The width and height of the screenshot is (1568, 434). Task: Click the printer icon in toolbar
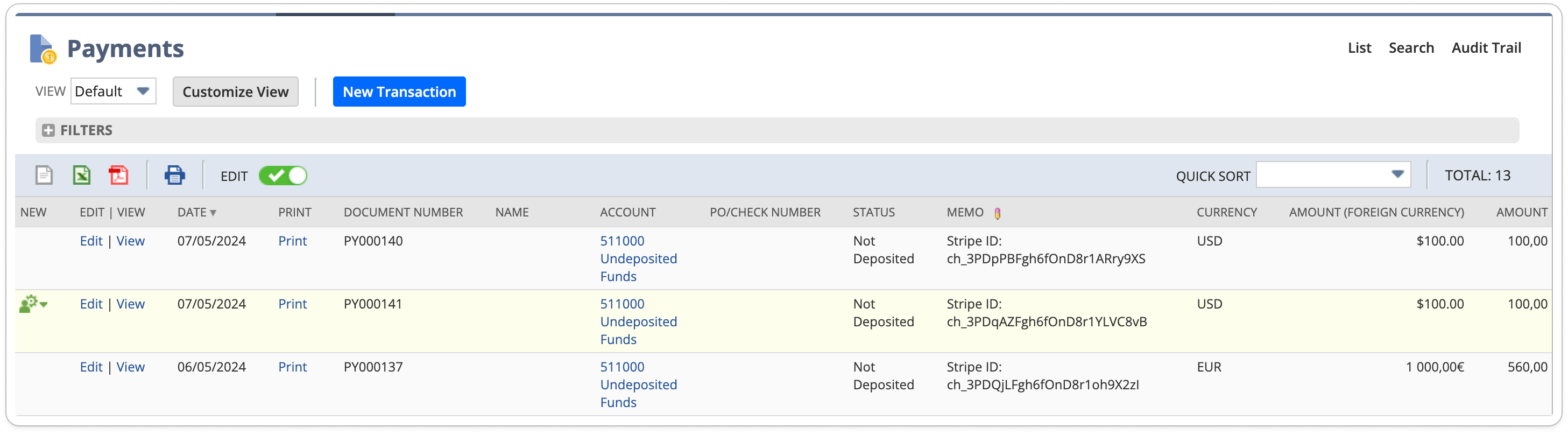coord(175,176)
